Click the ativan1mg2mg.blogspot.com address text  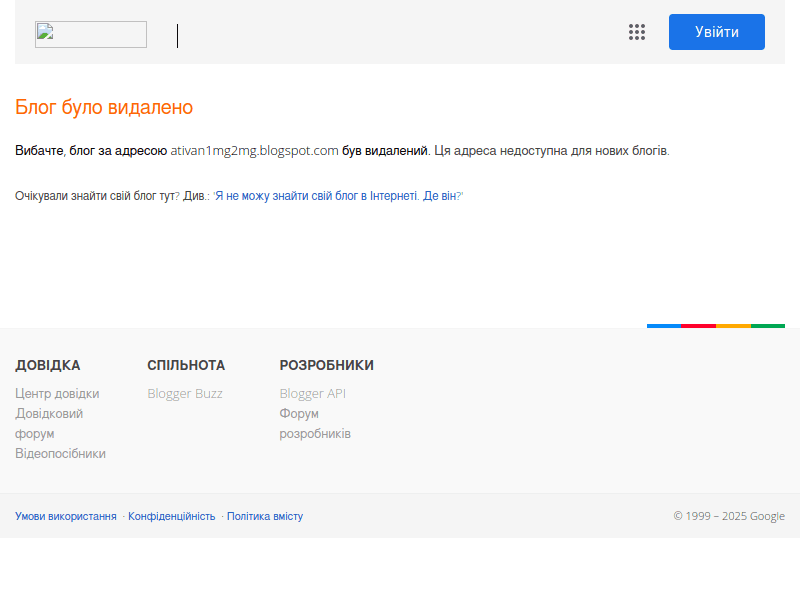pyautogui.click(x=254, y=151)
